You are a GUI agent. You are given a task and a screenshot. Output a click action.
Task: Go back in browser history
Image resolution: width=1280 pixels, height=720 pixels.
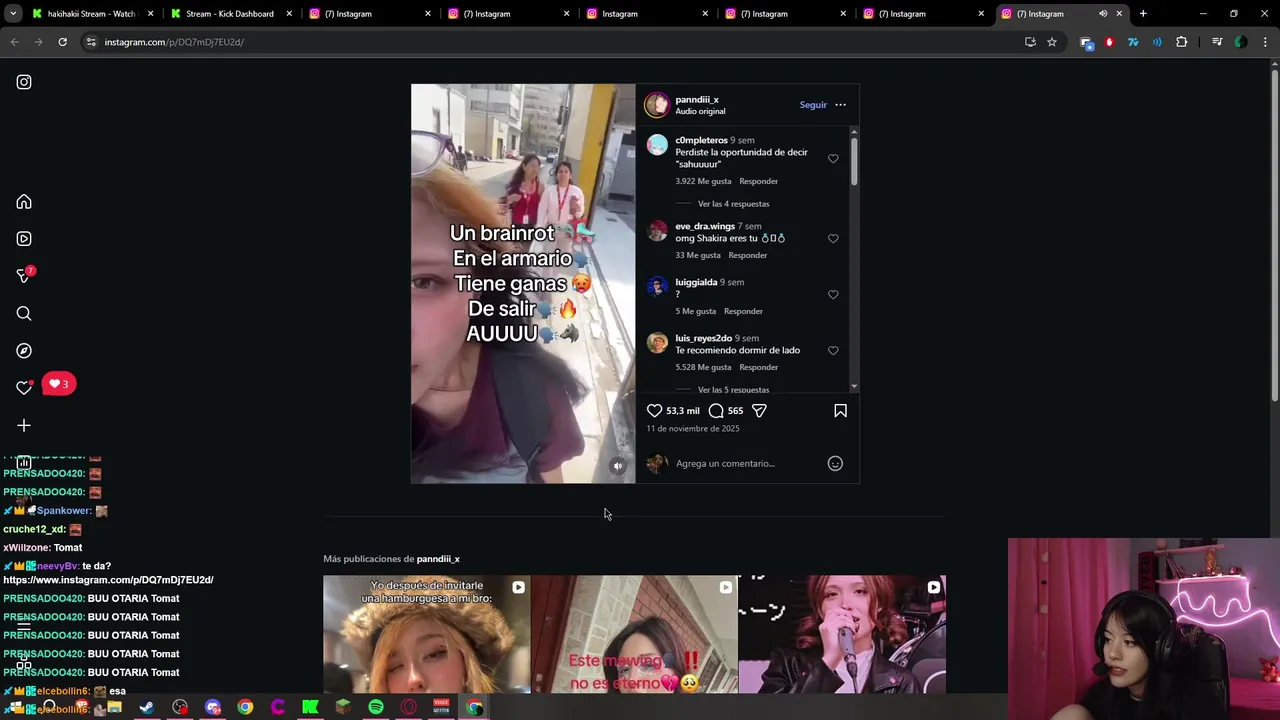tap(14, 42)
